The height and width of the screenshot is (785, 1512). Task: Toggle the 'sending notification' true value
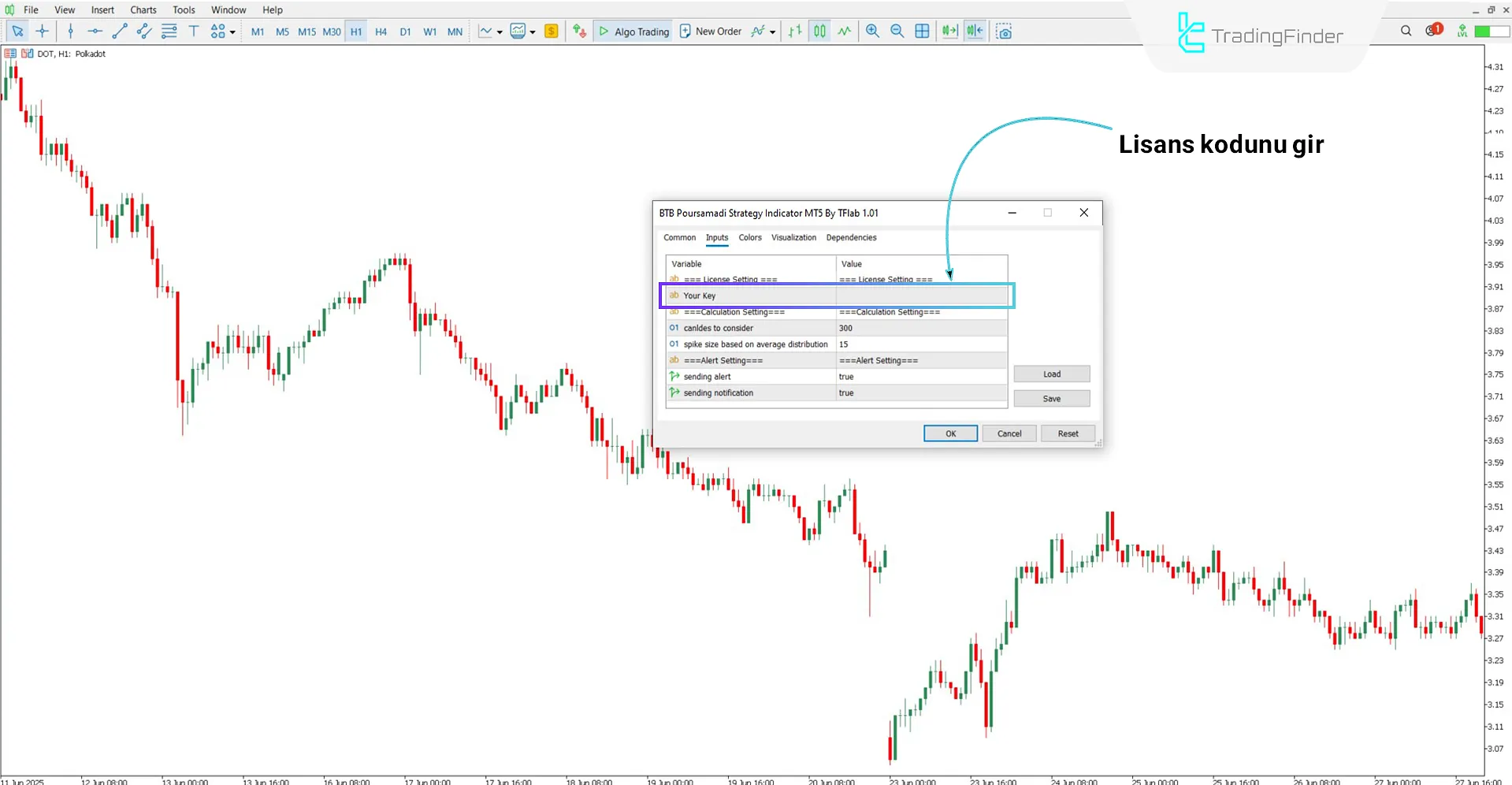[920, 393]
